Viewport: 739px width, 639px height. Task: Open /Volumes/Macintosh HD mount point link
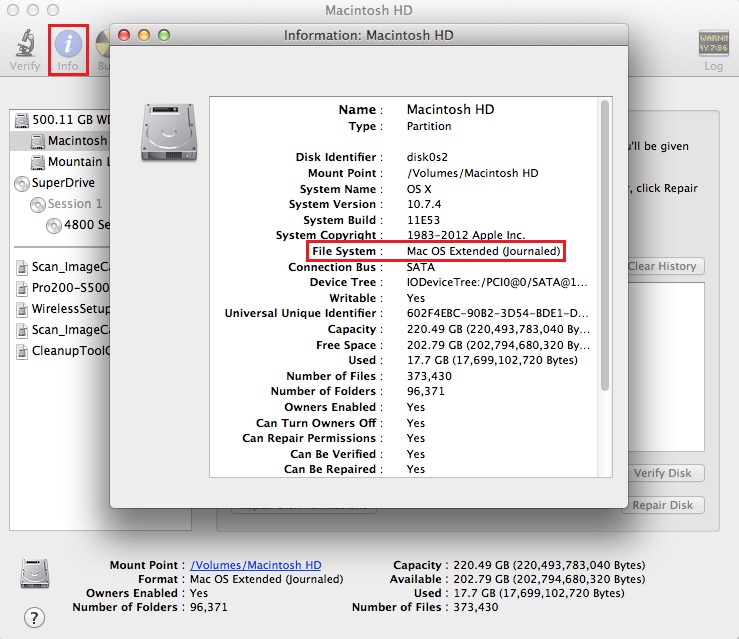[x=255, y=565]
